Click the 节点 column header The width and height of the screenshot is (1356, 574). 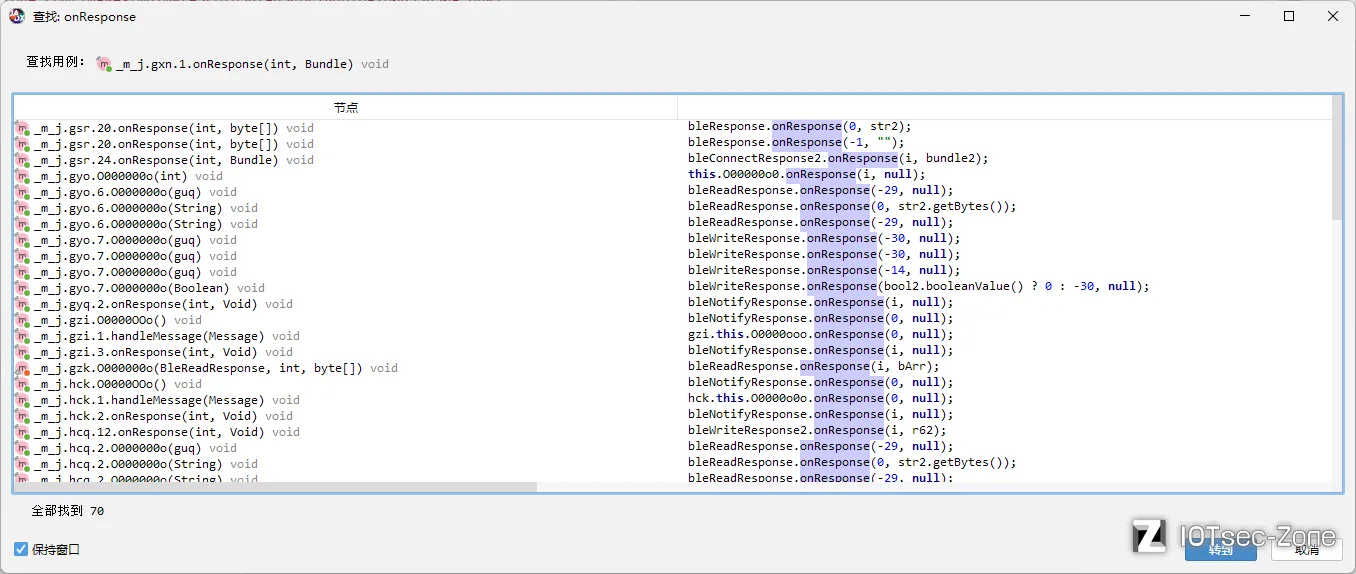(x=346, y=107)
